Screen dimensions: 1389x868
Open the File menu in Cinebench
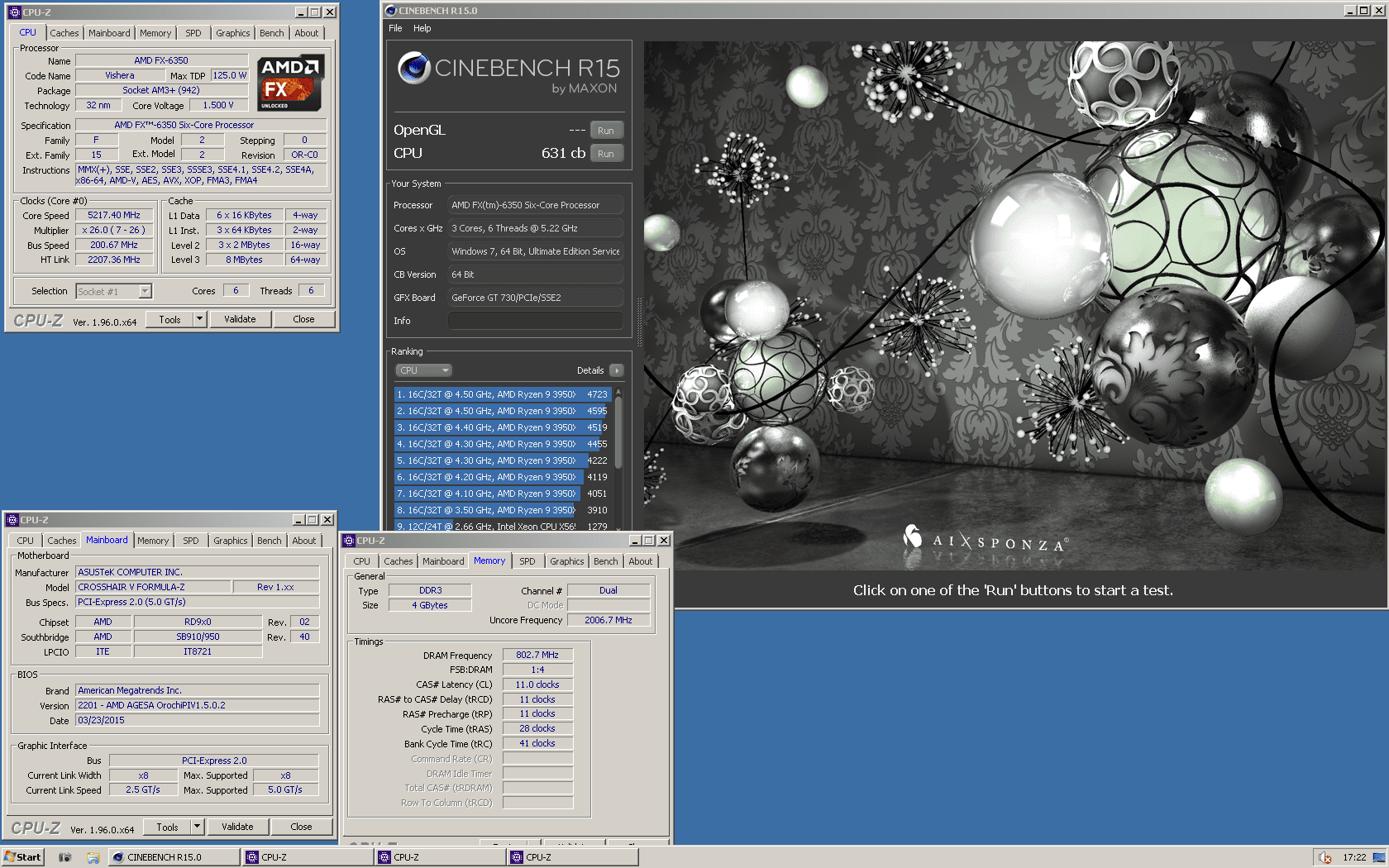(395, 28)
